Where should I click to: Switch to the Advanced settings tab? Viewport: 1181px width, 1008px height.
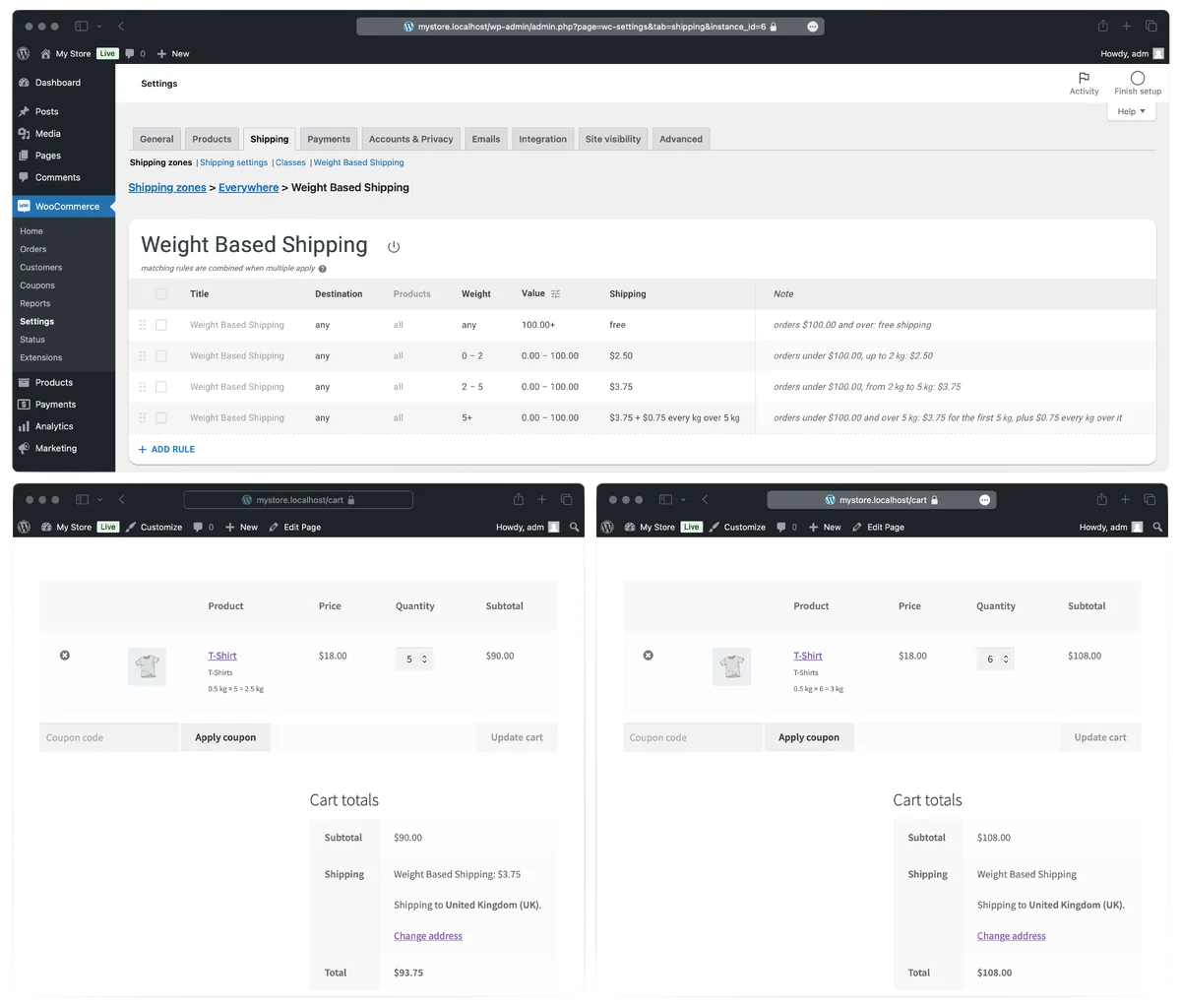(681, 139)
